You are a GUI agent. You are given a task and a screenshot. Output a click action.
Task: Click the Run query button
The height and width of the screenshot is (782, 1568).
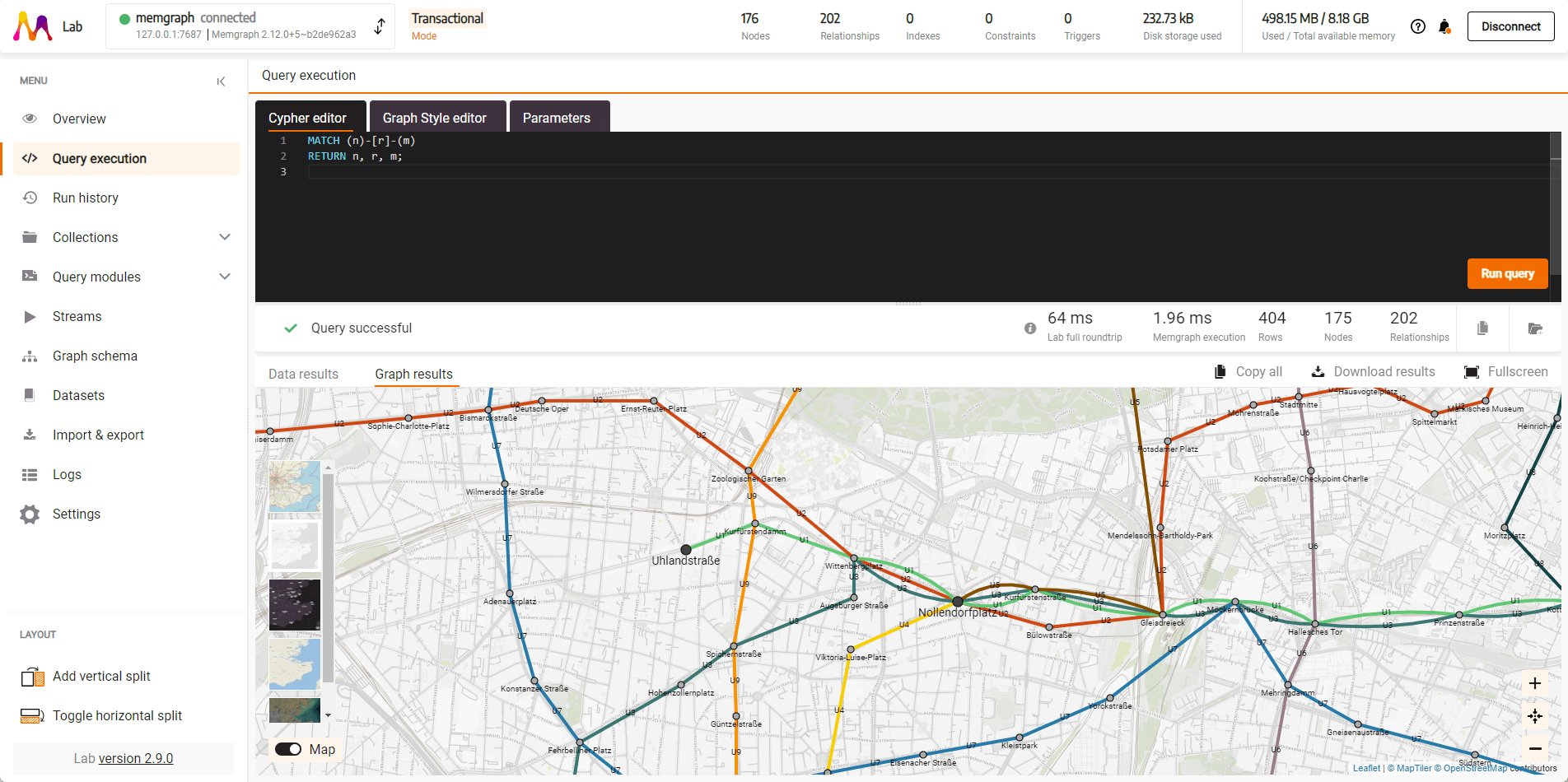tap(1507, 273)
